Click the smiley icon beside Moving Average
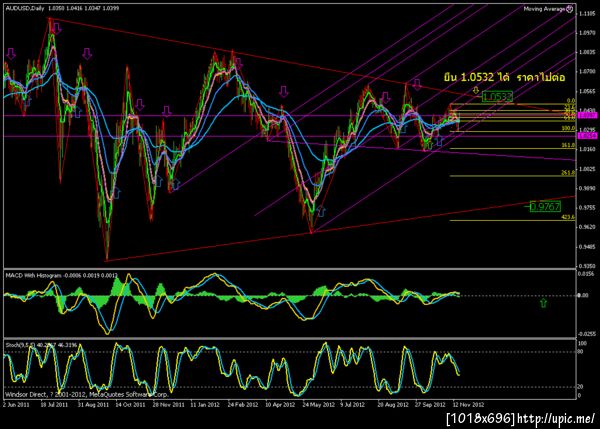 click(570, 9)
